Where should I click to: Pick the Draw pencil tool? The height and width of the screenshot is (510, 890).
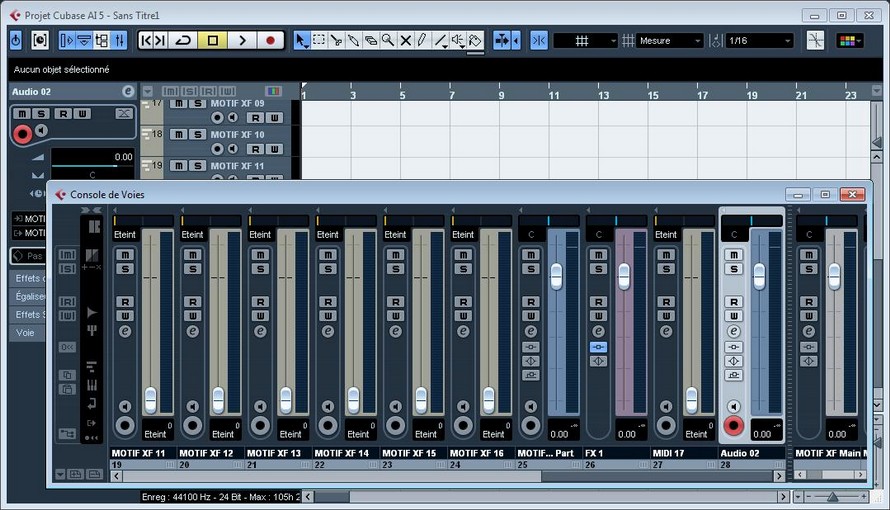422,40
